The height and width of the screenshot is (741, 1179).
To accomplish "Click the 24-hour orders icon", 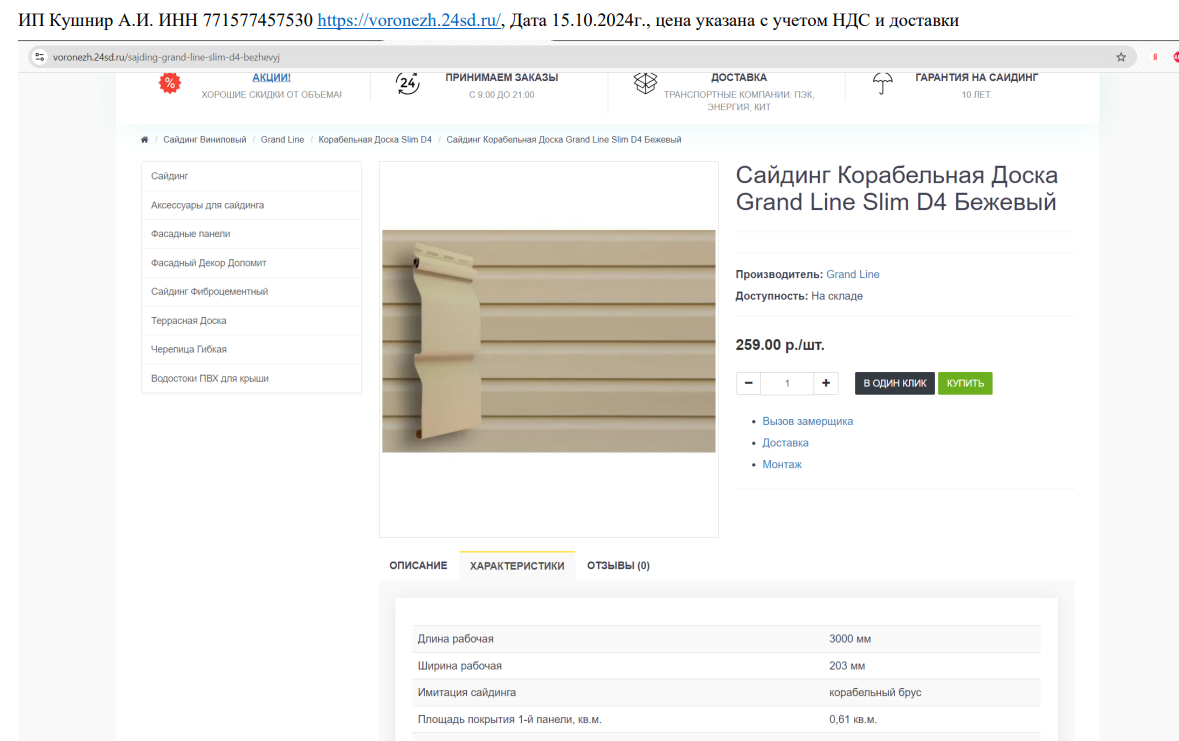I will (408, 84).
